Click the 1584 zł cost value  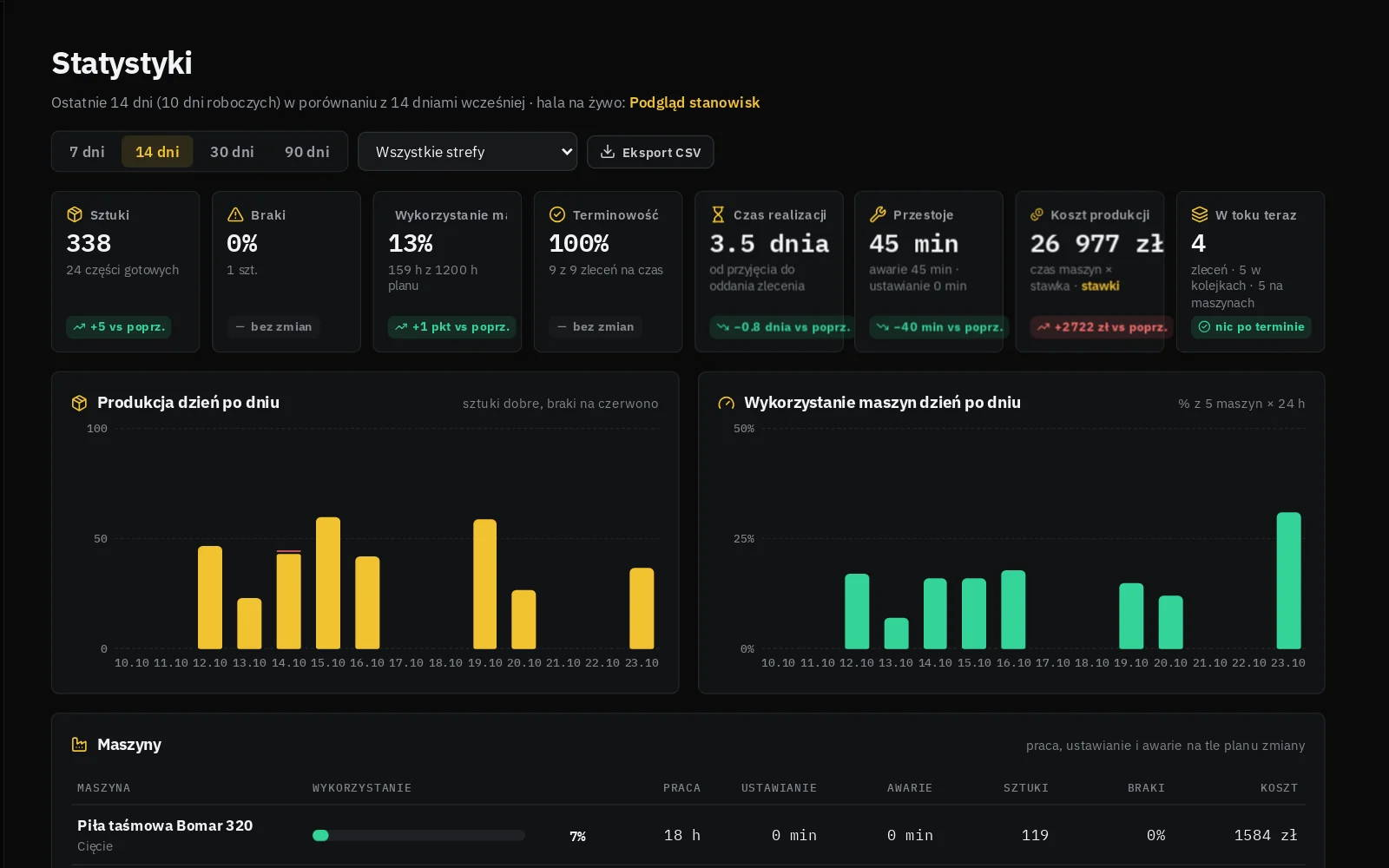1266,835
